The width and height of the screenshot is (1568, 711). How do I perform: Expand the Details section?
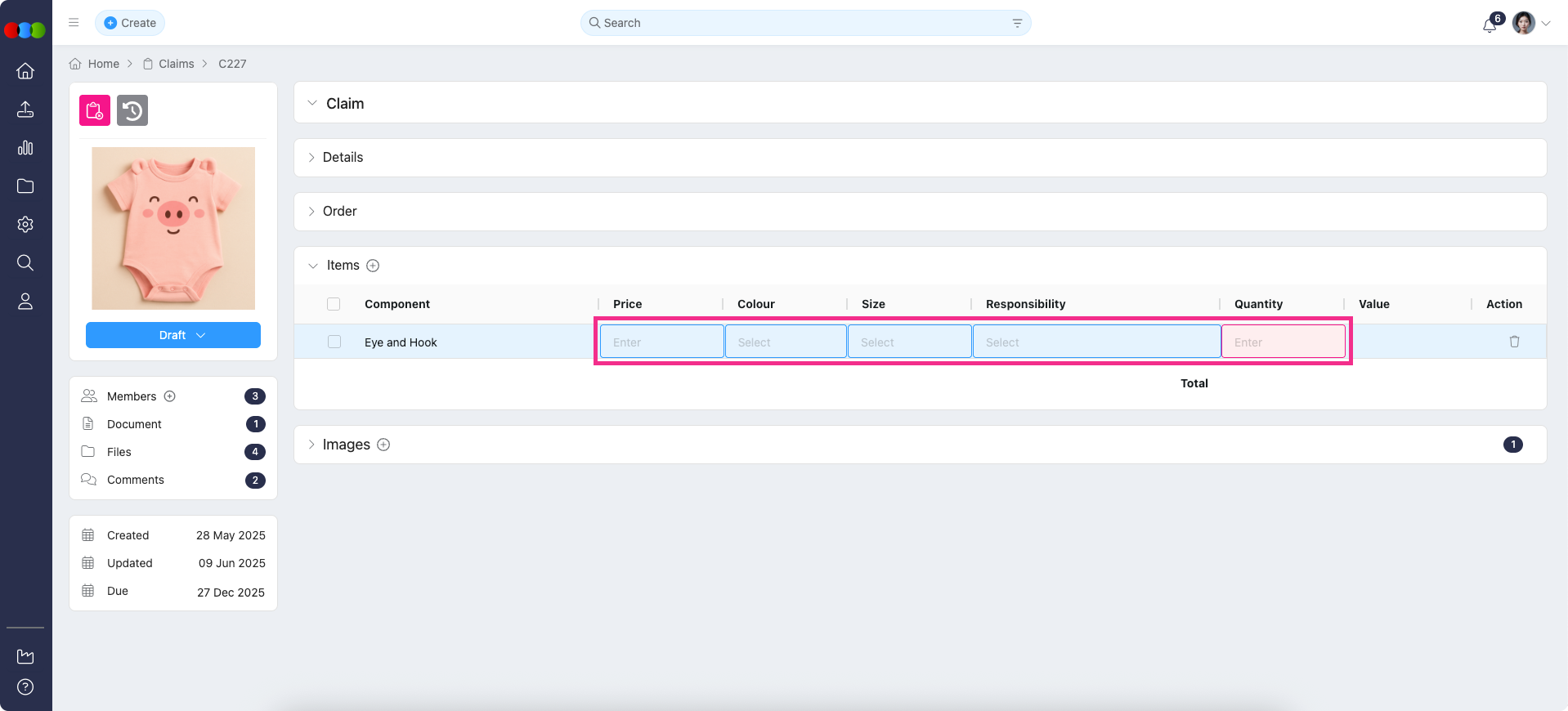click(x=343, y=158)
